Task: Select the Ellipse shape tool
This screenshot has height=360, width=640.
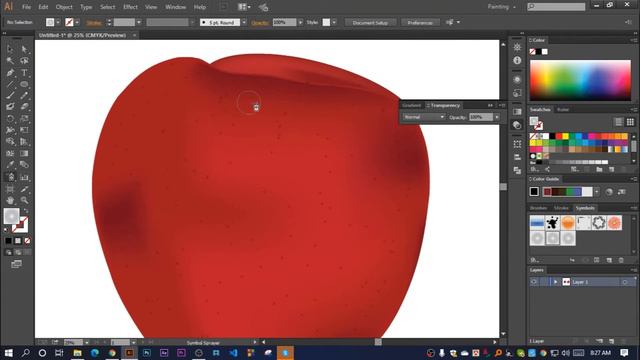Action: click(24, 84)
